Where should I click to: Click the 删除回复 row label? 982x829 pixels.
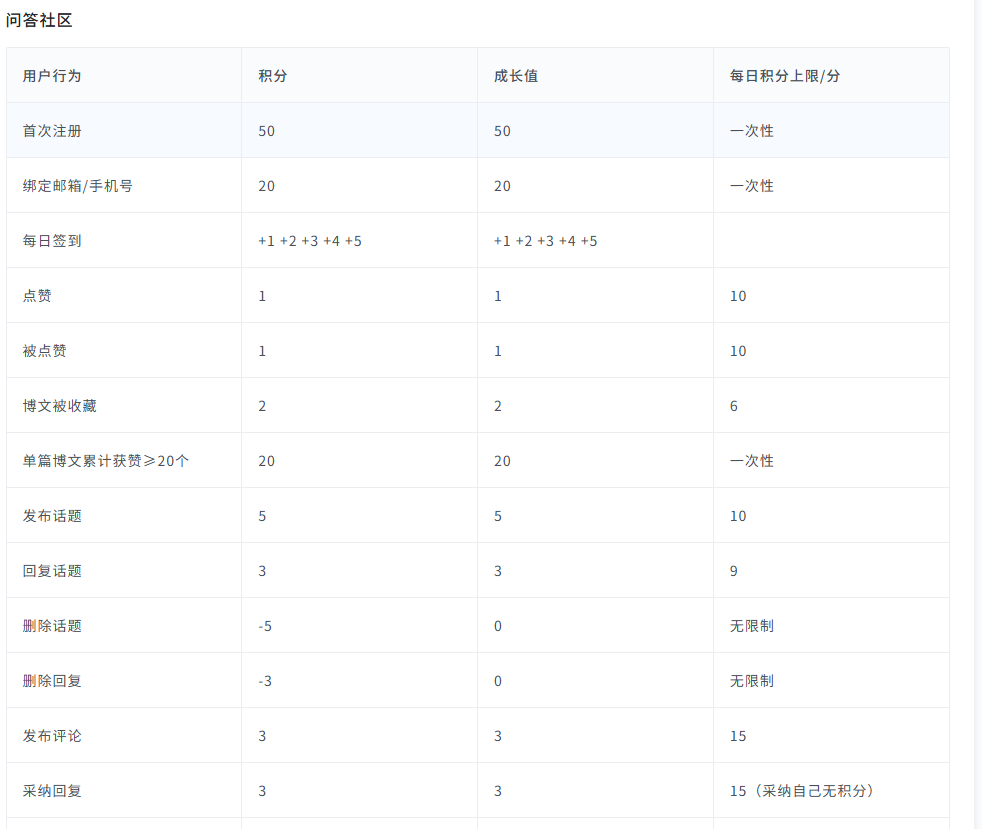tap(52, 681)
